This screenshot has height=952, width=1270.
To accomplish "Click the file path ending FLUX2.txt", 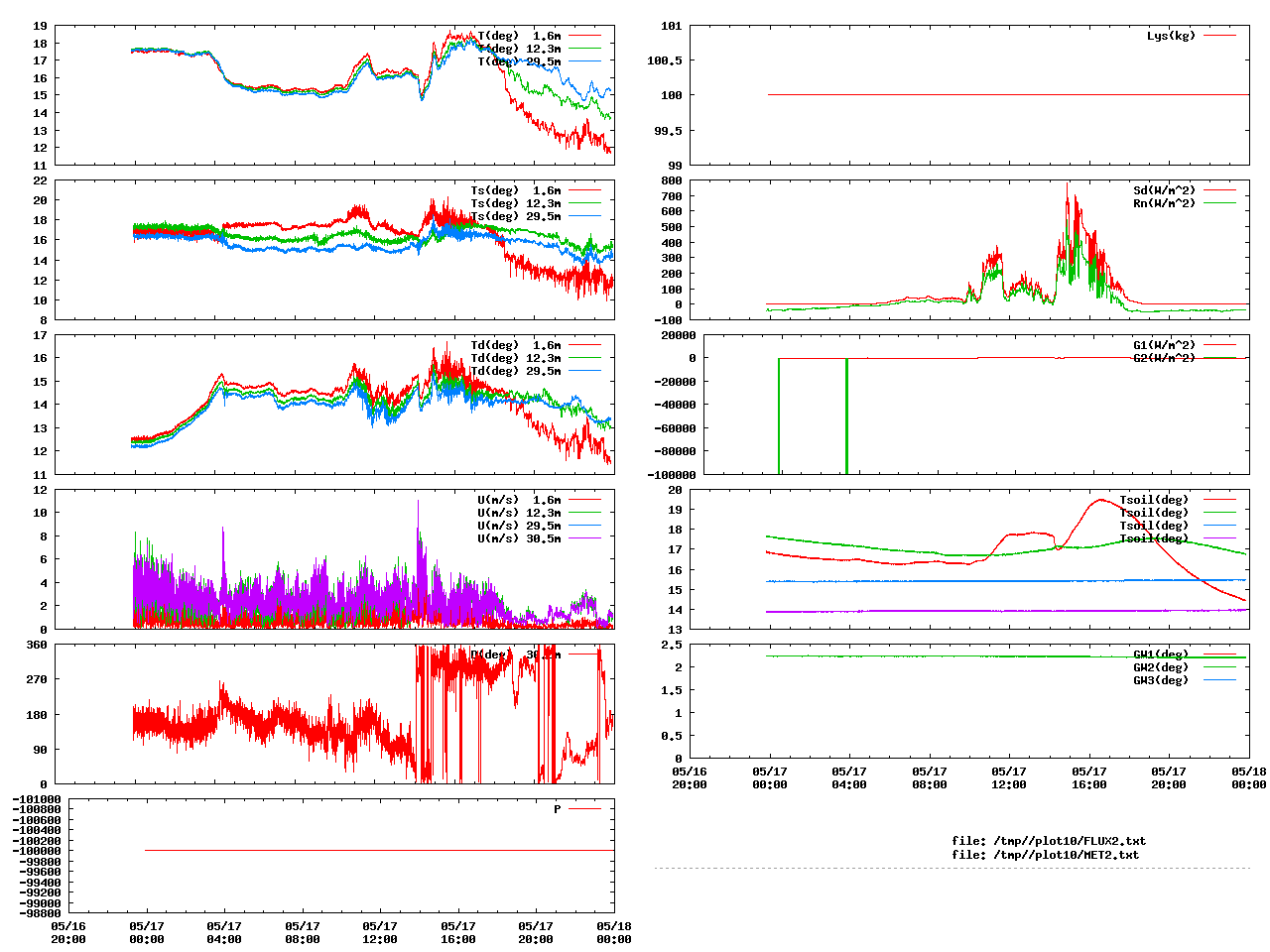I will [x=1049, y=841].
